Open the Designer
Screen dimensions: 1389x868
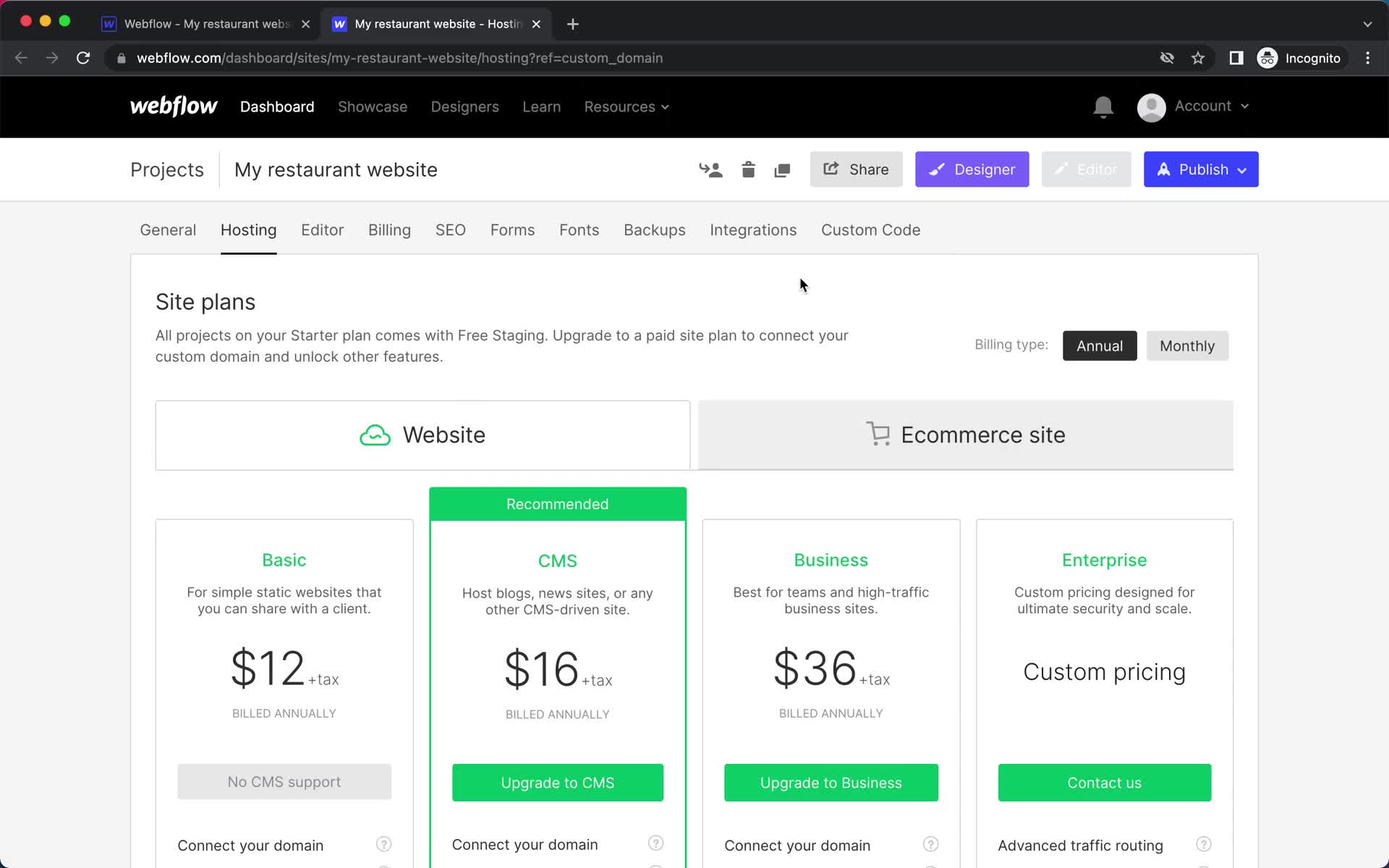pyautogui.click(x=972, y=169)
